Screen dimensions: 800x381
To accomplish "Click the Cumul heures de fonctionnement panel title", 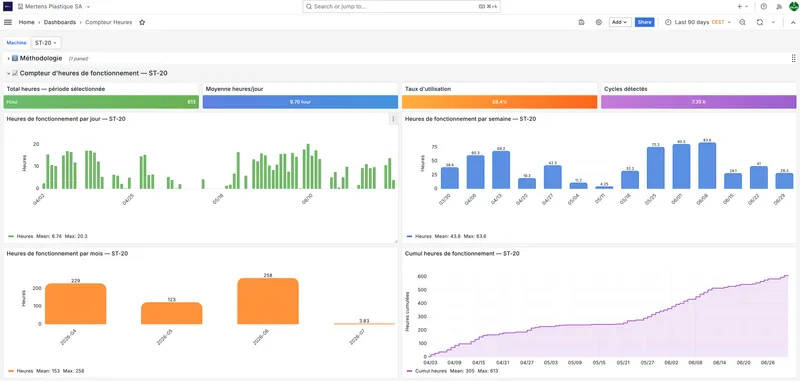I will coord(462,253).
